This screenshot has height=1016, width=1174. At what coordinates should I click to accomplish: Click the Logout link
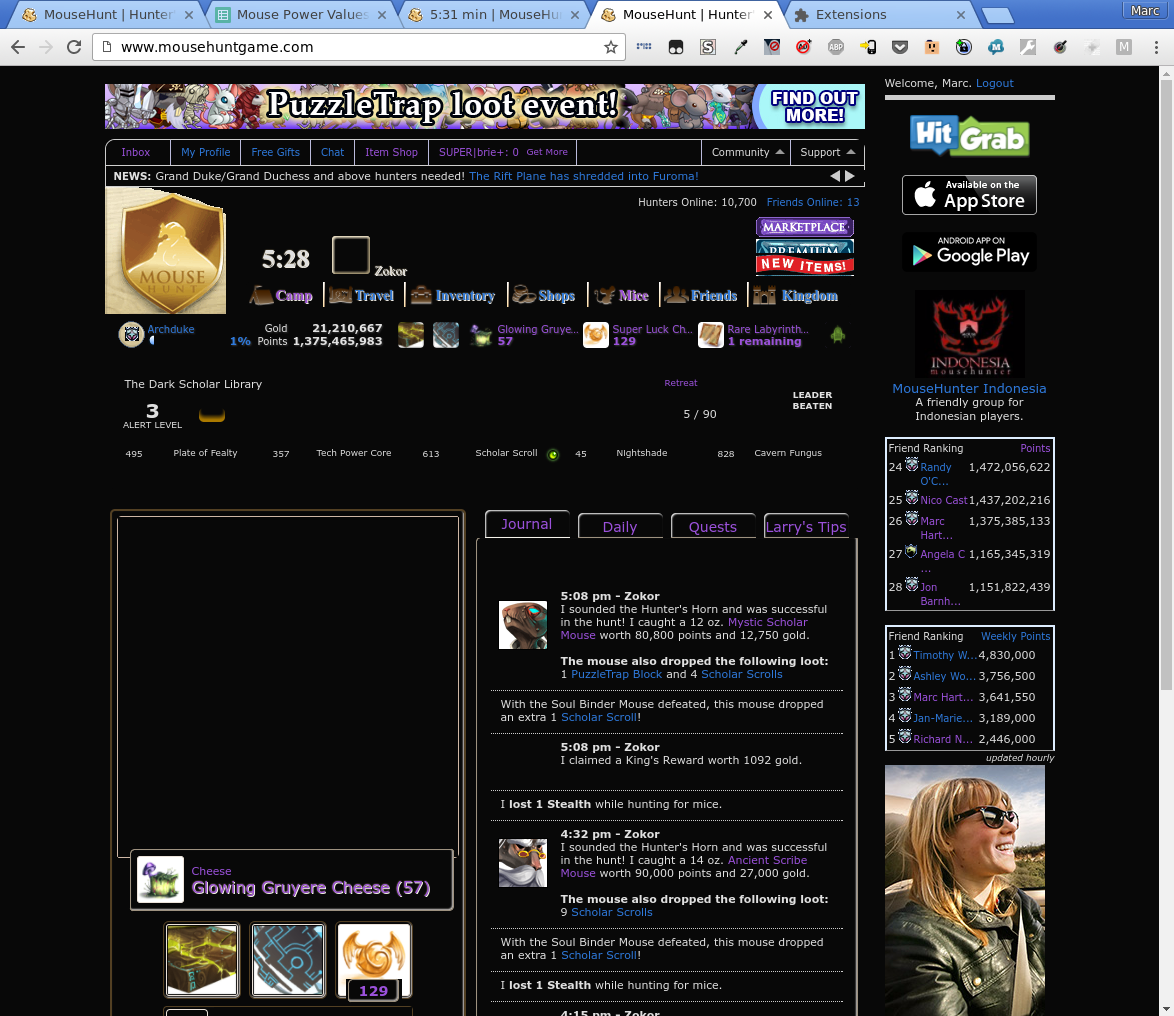[x=994, y=83]
